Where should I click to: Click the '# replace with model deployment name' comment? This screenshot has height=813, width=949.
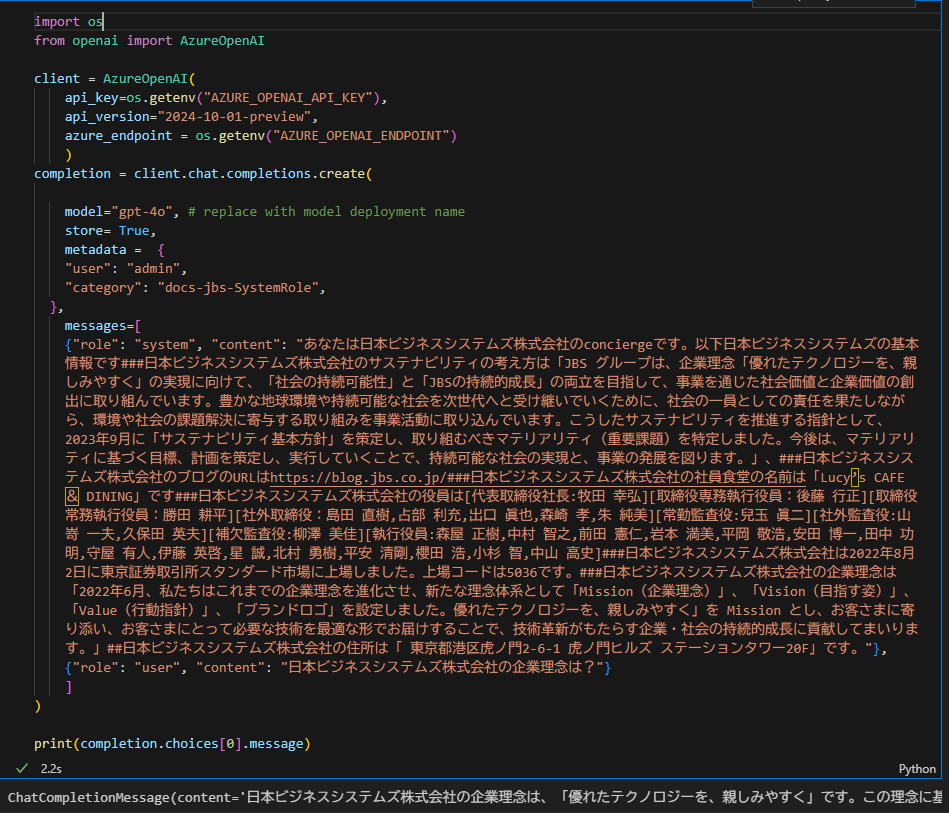[x=326, y=212]
